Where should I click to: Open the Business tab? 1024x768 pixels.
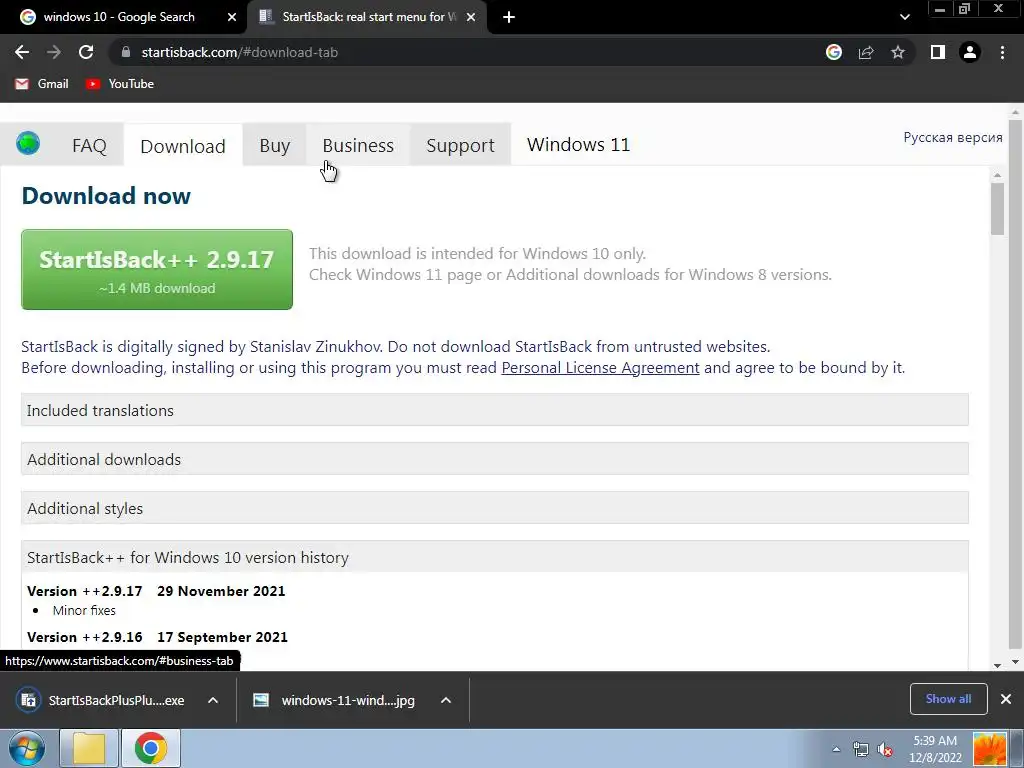(358, 145)
